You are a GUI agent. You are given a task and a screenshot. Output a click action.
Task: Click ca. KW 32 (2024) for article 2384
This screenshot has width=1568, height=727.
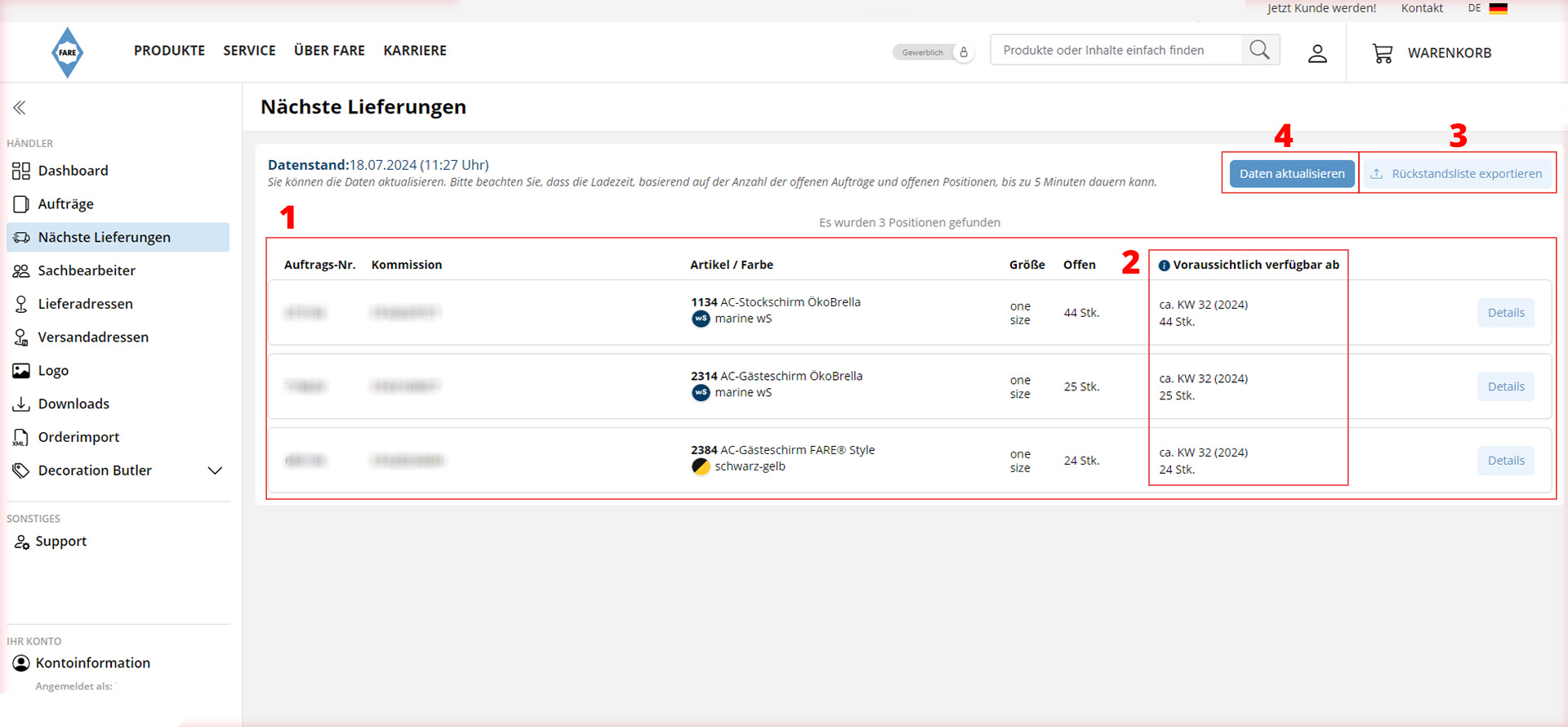(x=1203, y=453)
